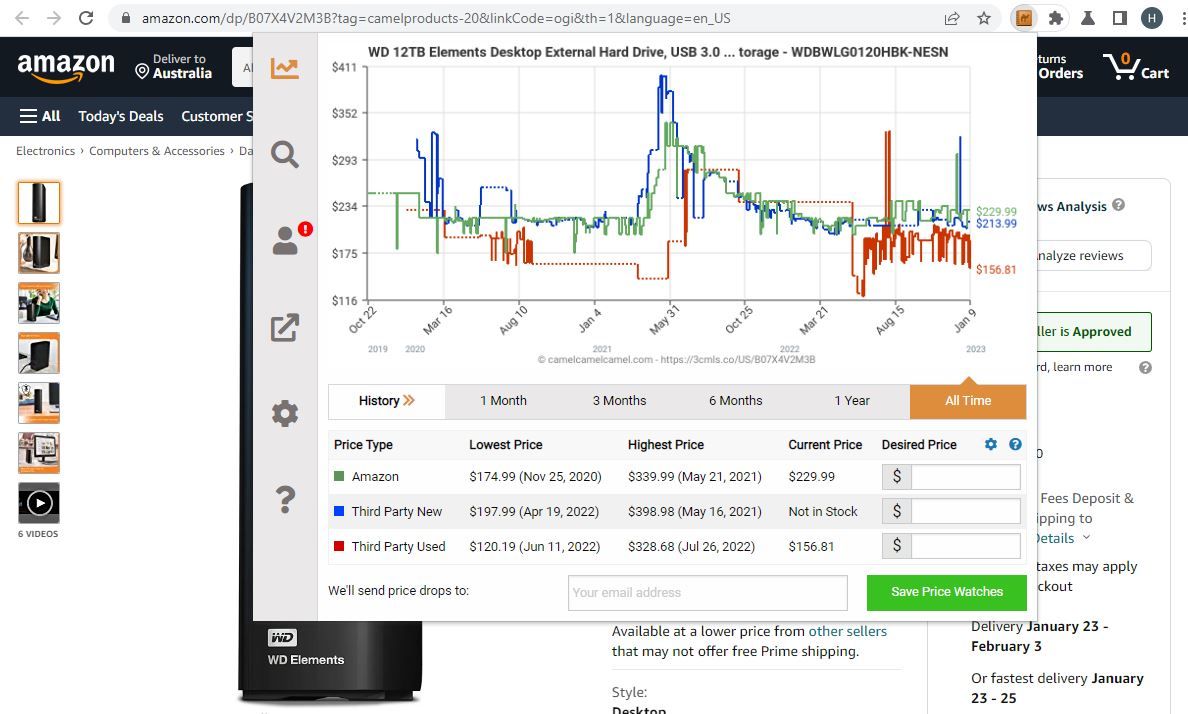The height and width of the screenshot is (714, 1188).
Task: Select fourth product thumbnail
Action: (x=39, y=353)
